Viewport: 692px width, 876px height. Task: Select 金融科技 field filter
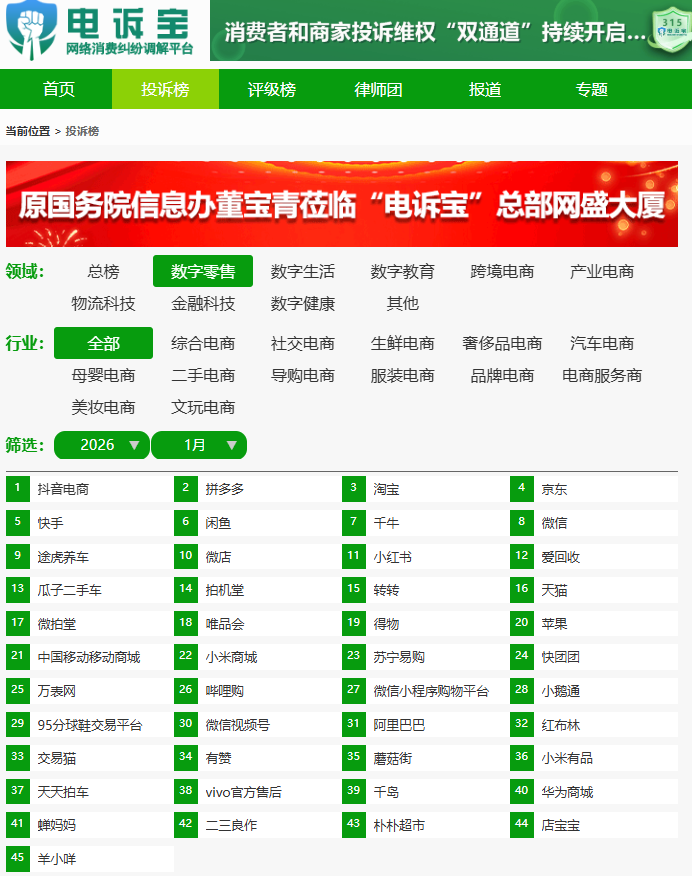click(203, 303)
